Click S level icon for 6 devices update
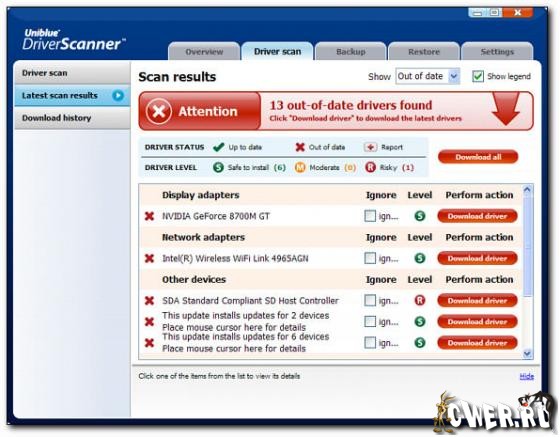The width and height of the screenshot is (560, 437). 420,343
